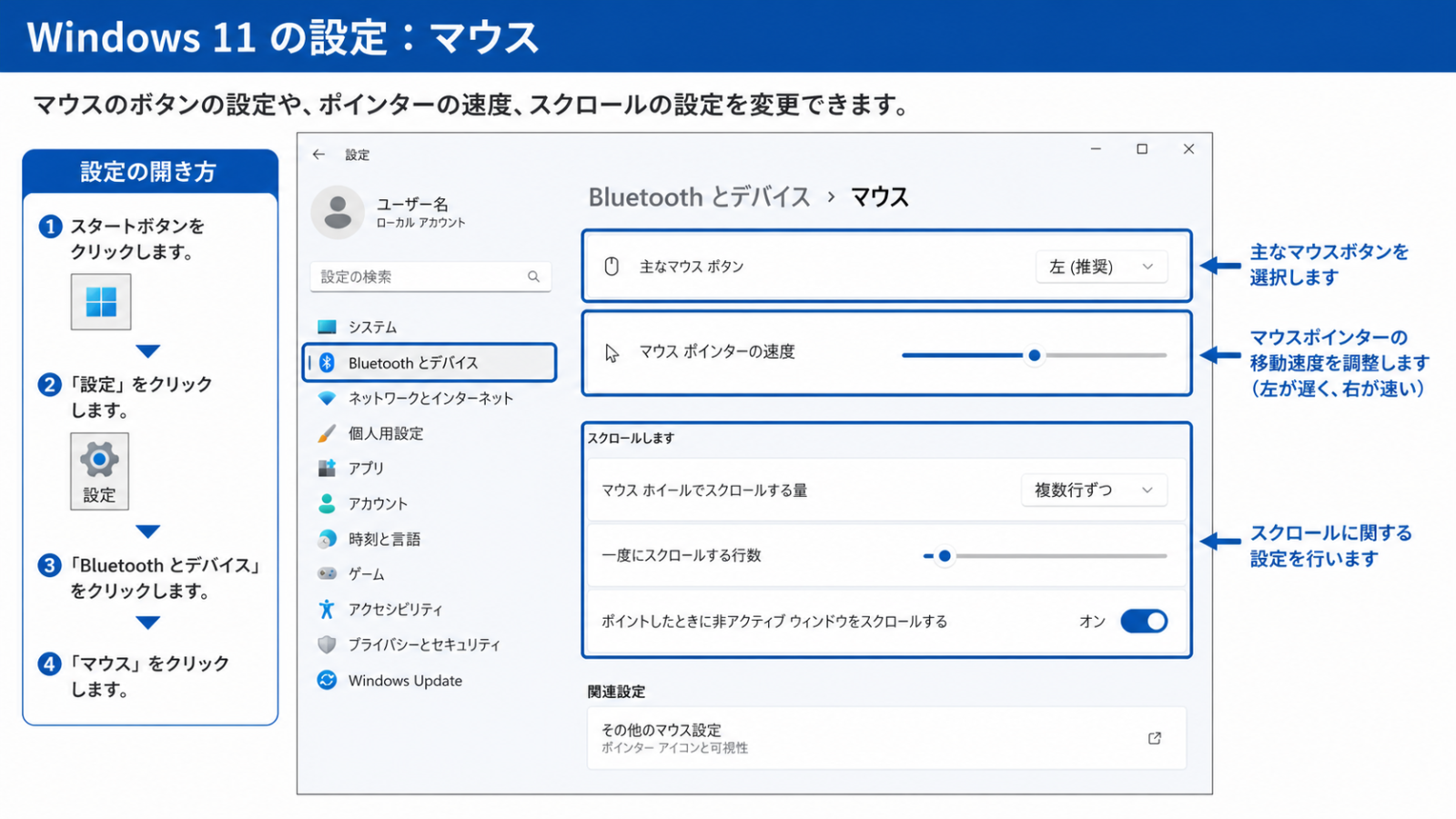
Task: Click the pointer cursor icon beside マウス ポインターの速度
Action: [612, 353]
